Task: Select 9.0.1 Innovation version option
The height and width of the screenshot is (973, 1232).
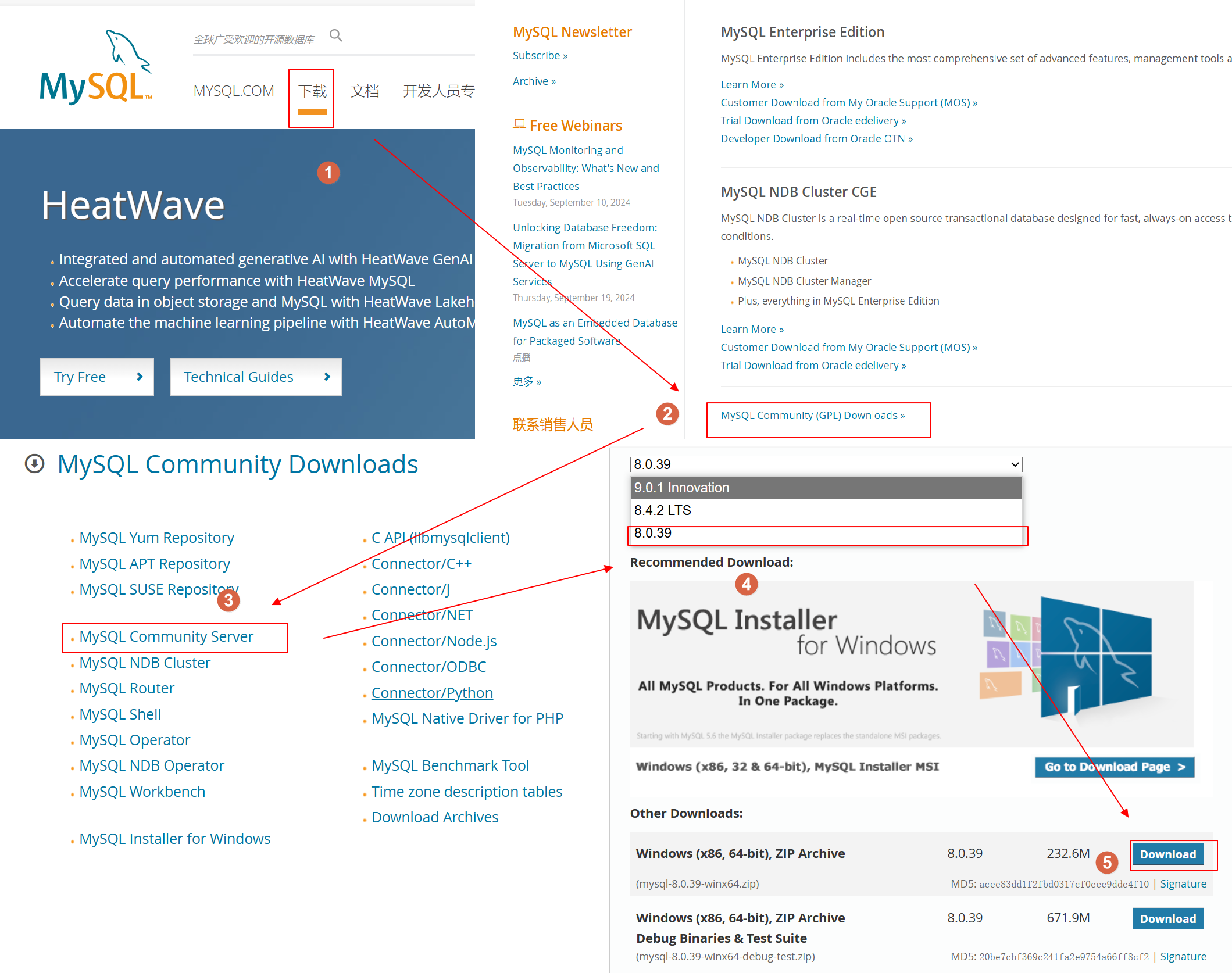Action: (x=826, y=488)
